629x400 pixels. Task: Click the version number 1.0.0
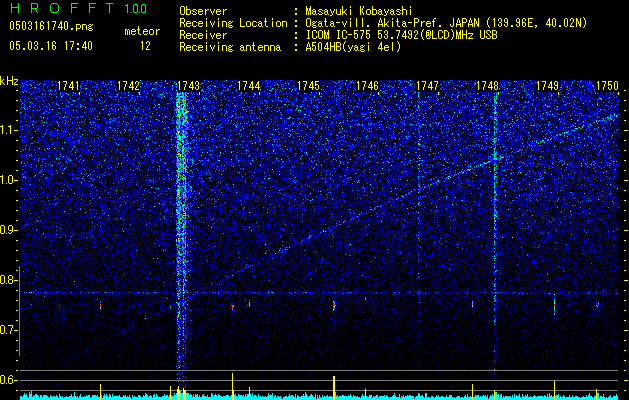(135, 8)
